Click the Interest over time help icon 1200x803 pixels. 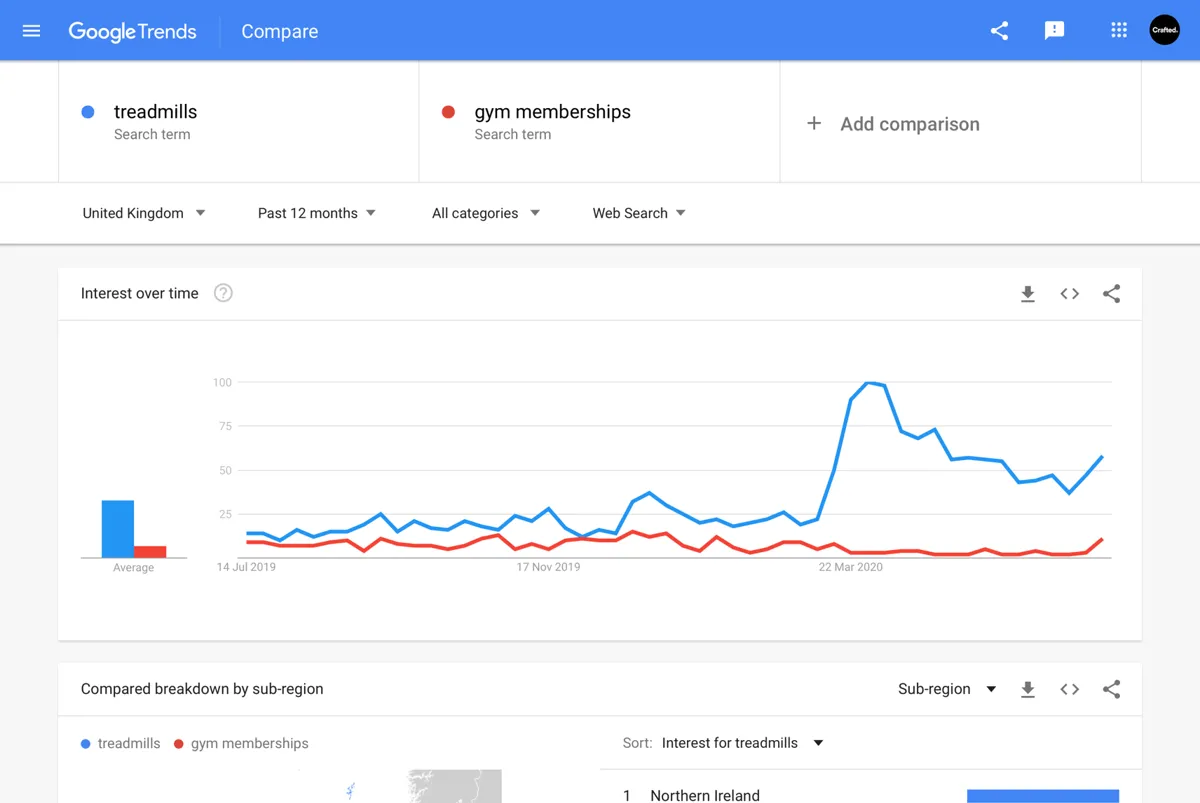point(223,293)
